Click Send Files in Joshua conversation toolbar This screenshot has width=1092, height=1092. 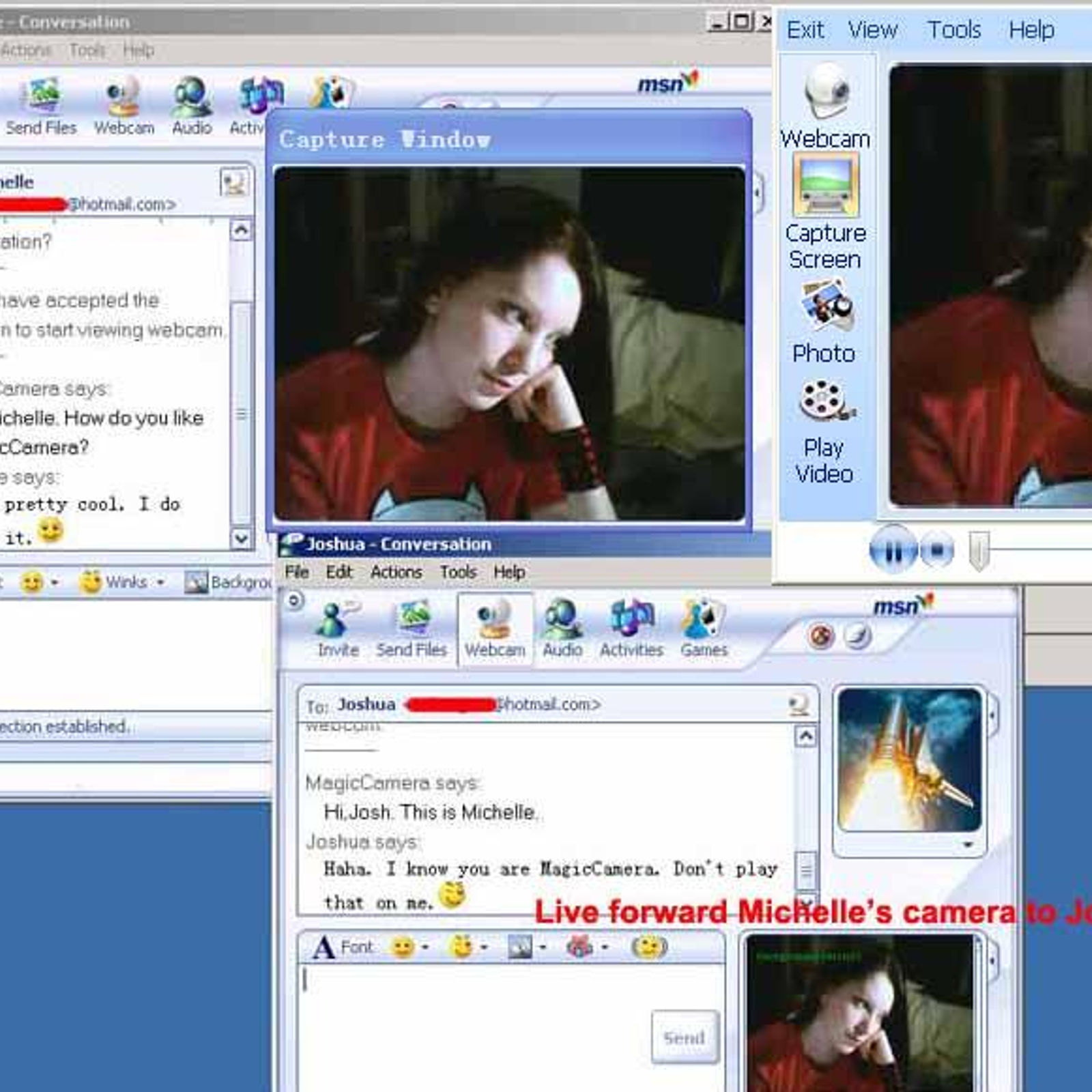tap(412, 629)
